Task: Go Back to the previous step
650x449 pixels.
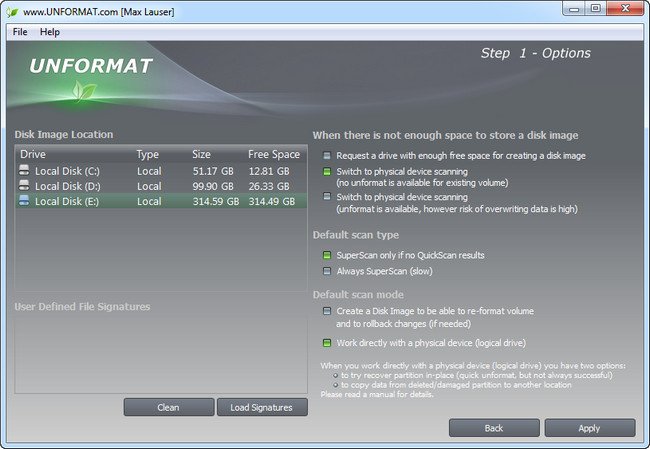Action: point(494,428)
